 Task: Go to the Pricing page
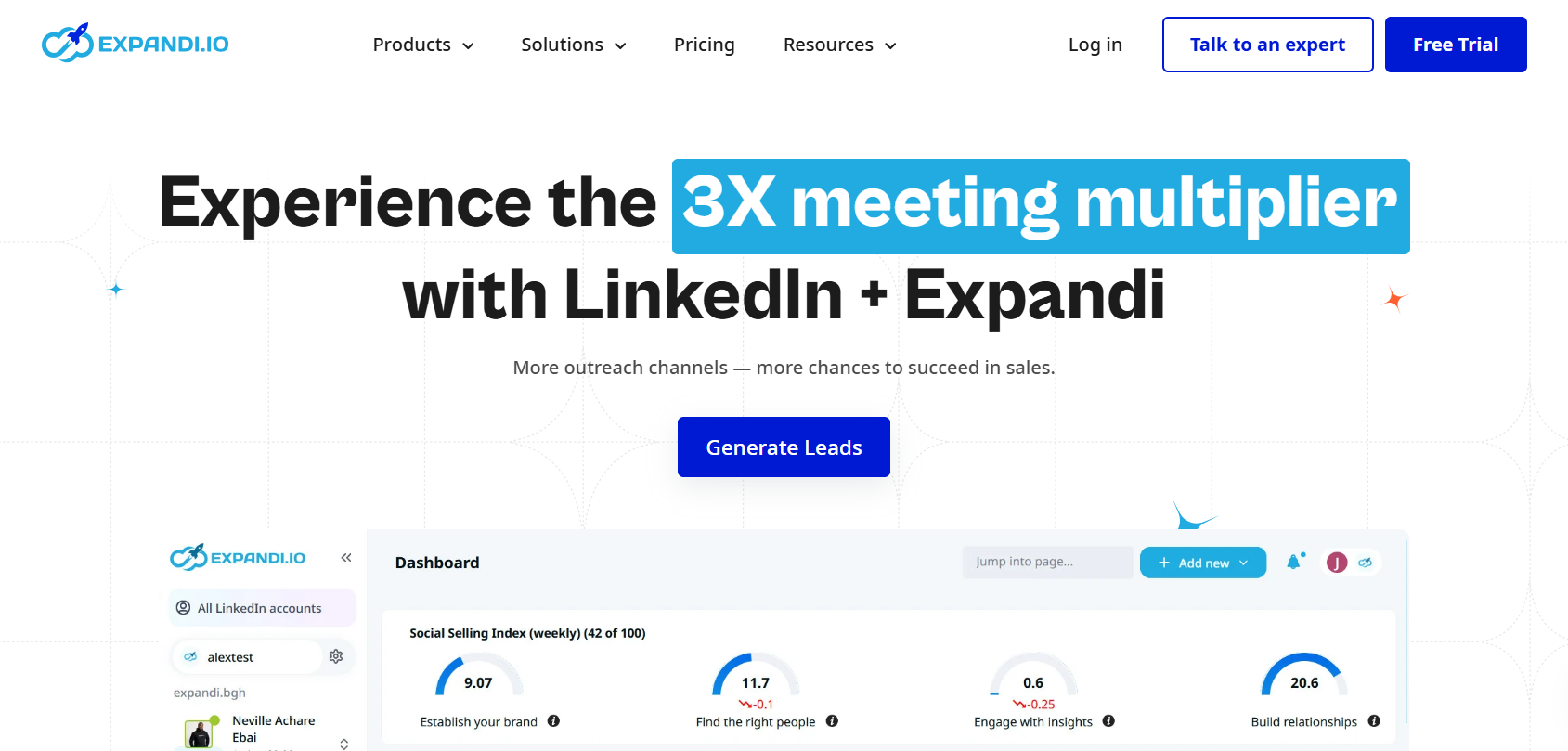[x=704, y=45]
